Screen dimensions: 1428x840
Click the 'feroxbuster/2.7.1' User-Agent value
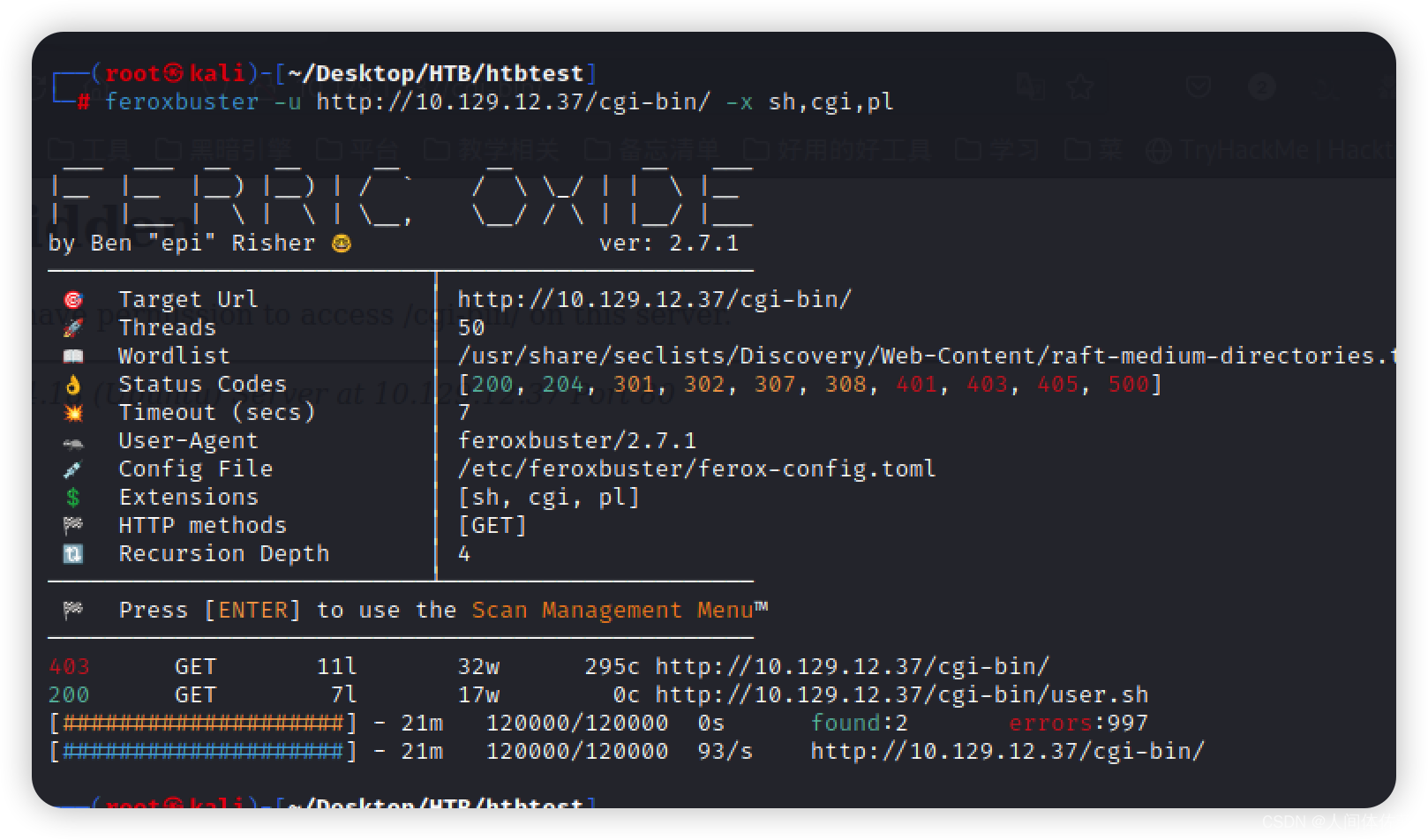point(577,441)
